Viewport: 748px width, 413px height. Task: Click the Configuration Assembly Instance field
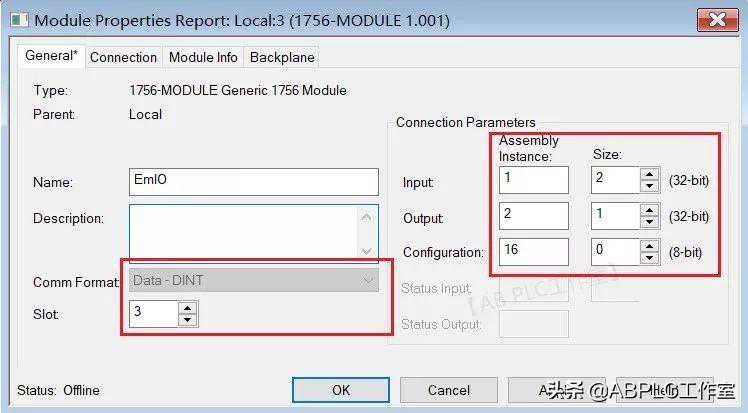[533, 251]
